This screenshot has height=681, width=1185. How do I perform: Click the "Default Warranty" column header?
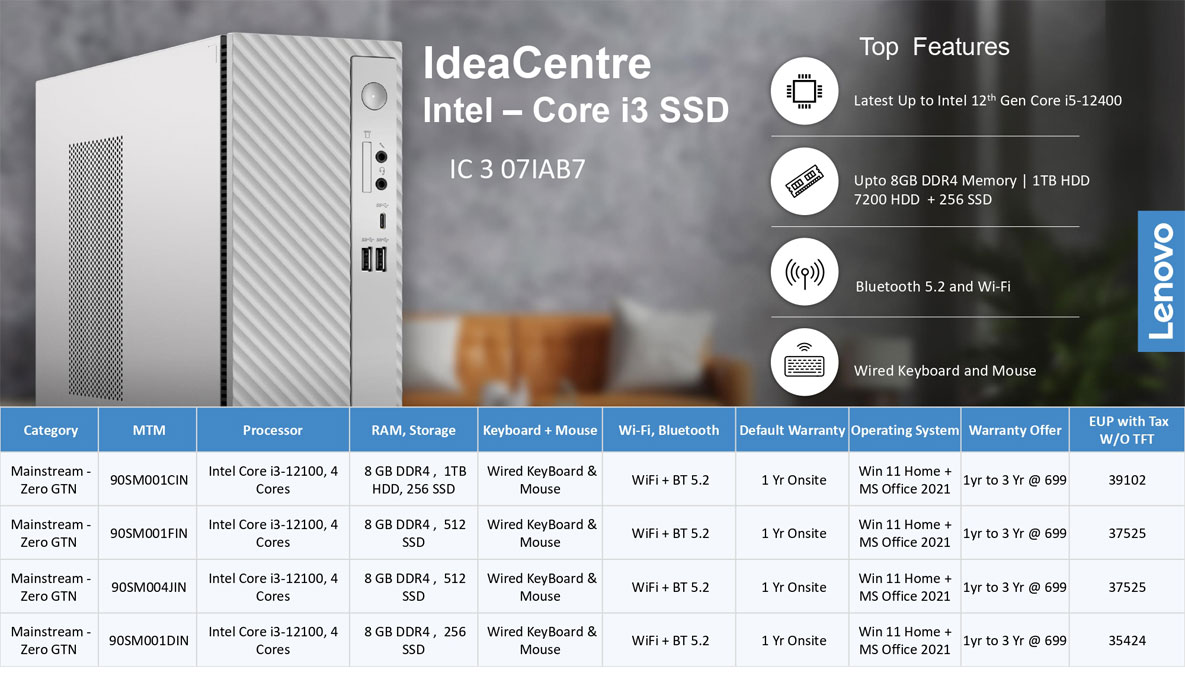tap(792, 430)
